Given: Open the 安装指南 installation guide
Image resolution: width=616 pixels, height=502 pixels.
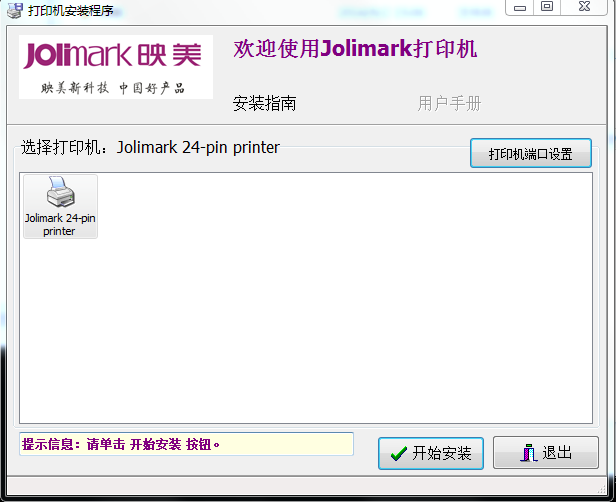Looking at the screenshot, I should click(x=264, y=103).
